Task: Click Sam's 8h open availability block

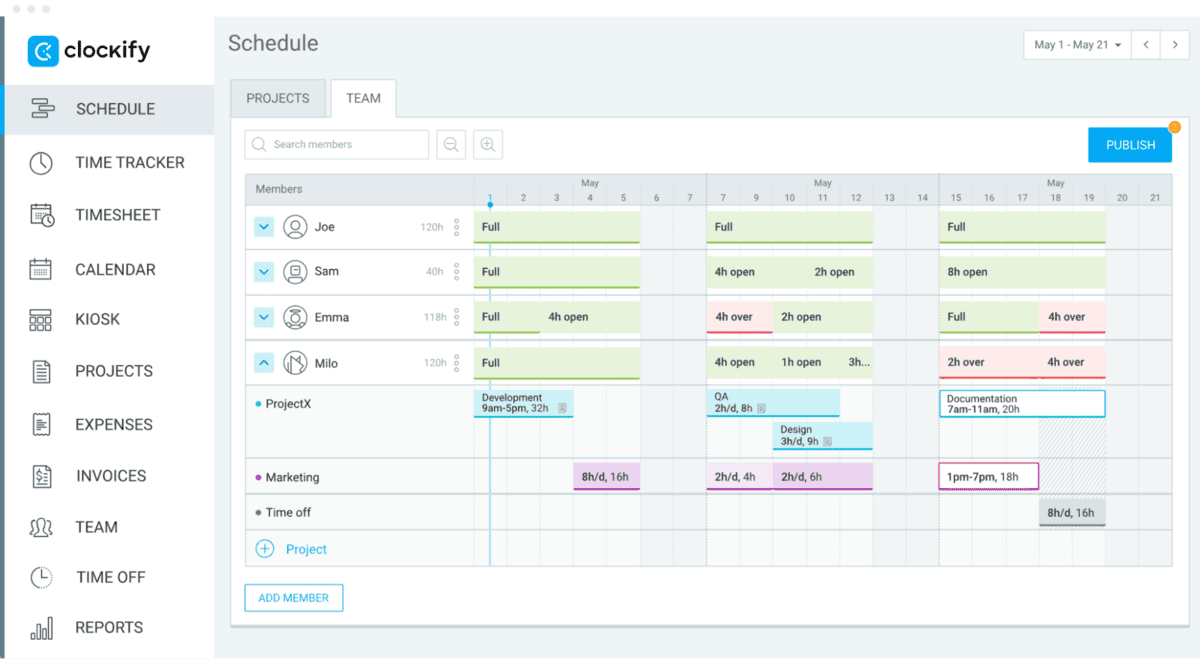Action: 1022,272
